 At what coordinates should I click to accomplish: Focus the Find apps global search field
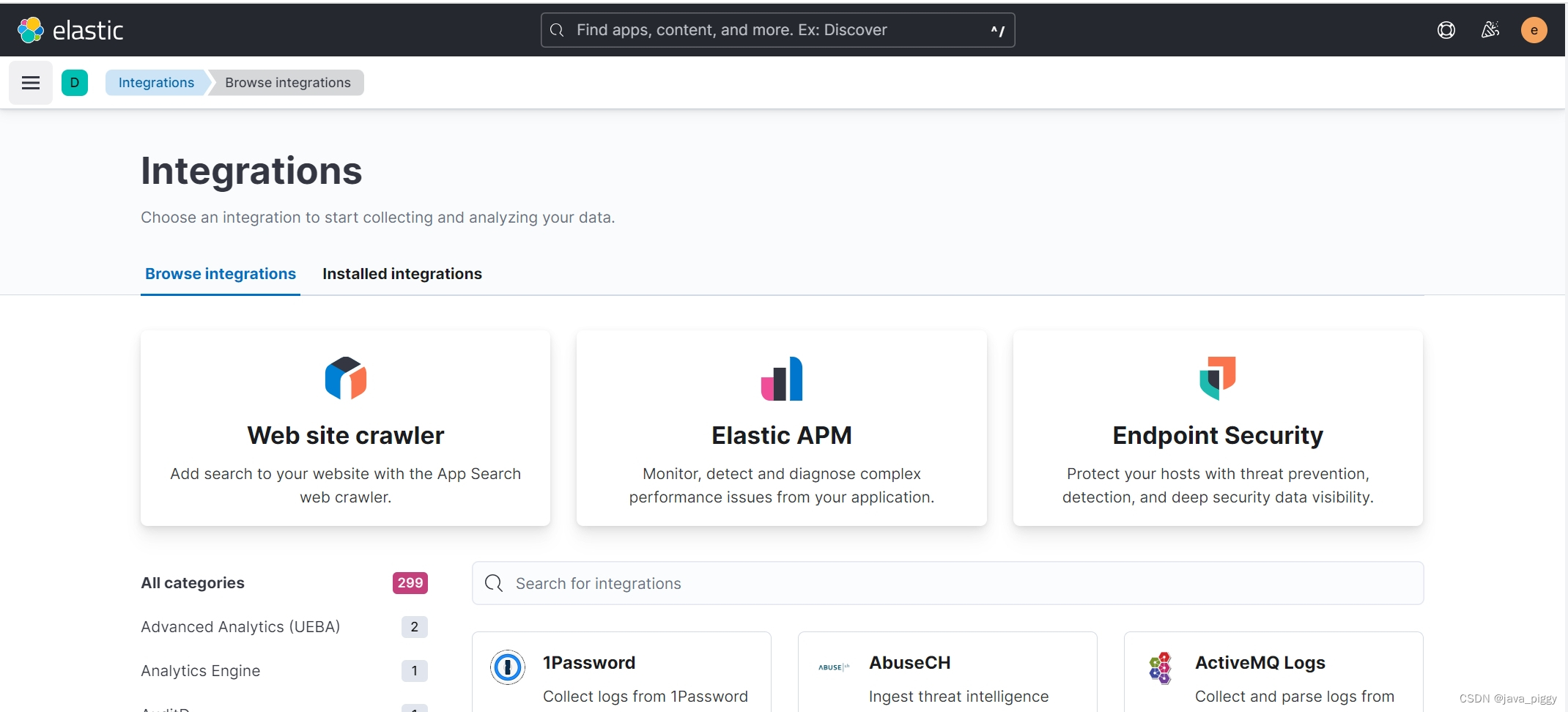click(777, 30)
